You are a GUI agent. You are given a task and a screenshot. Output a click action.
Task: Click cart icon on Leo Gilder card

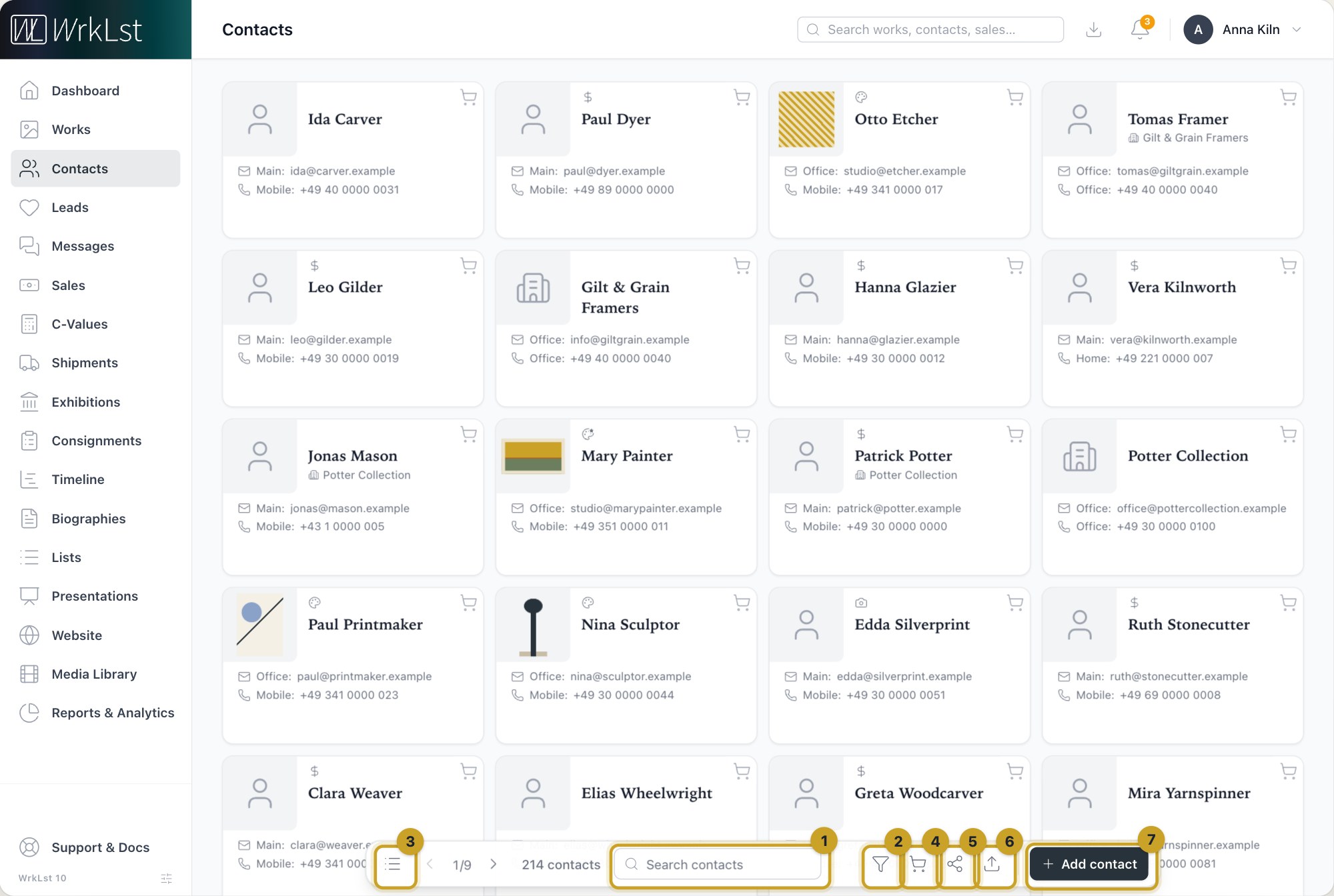(468, 266)
